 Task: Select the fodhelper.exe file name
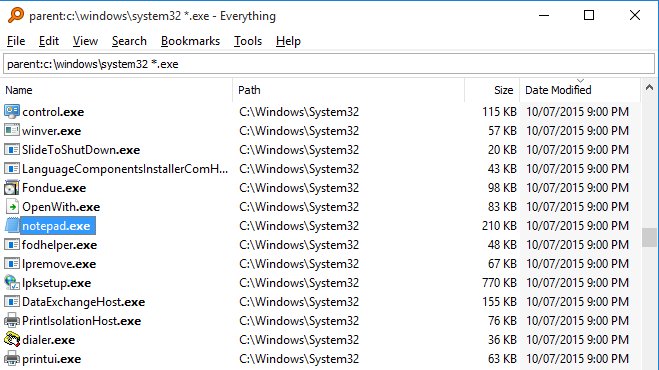point(60,245)
